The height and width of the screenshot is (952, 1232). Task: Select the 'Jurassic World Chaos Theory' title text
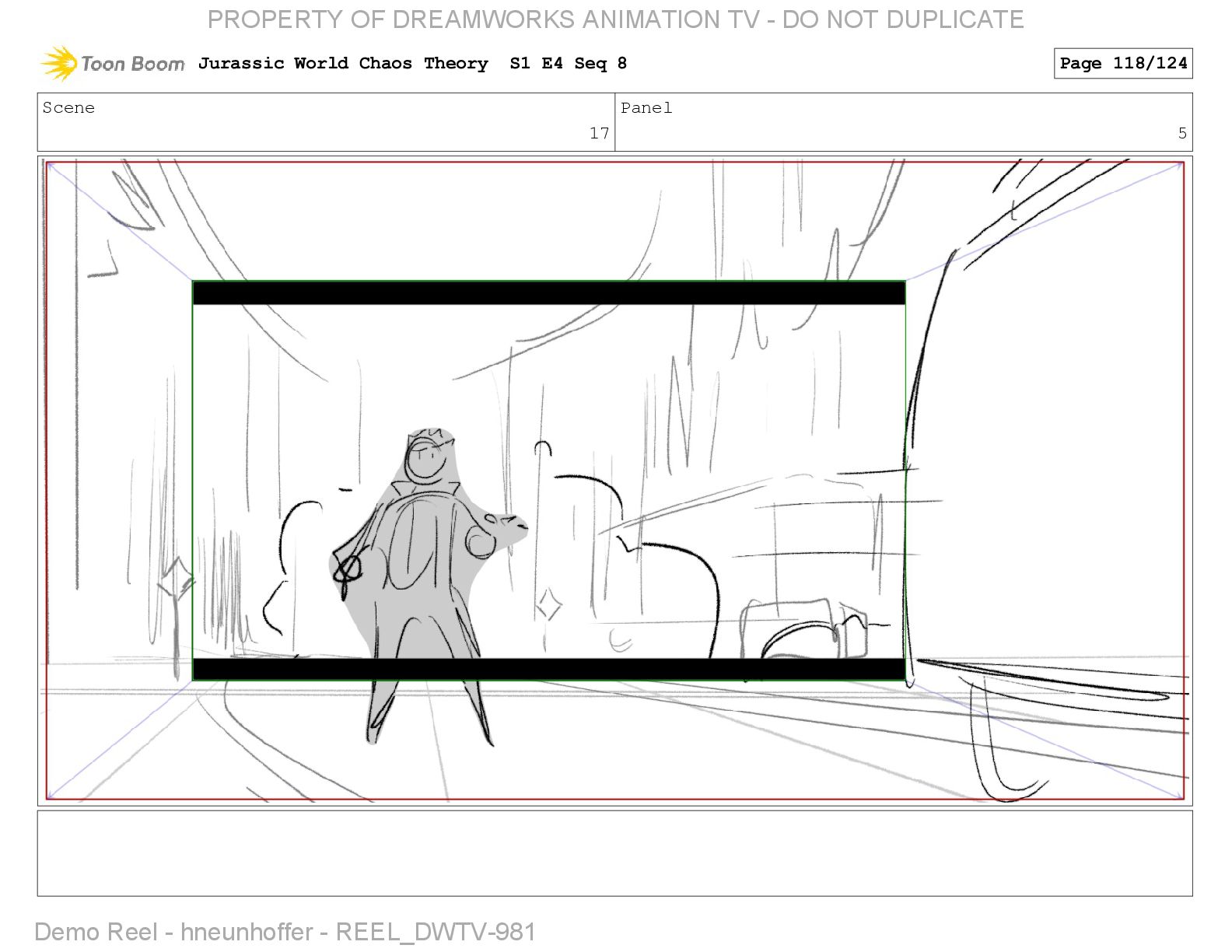(343, 64)
